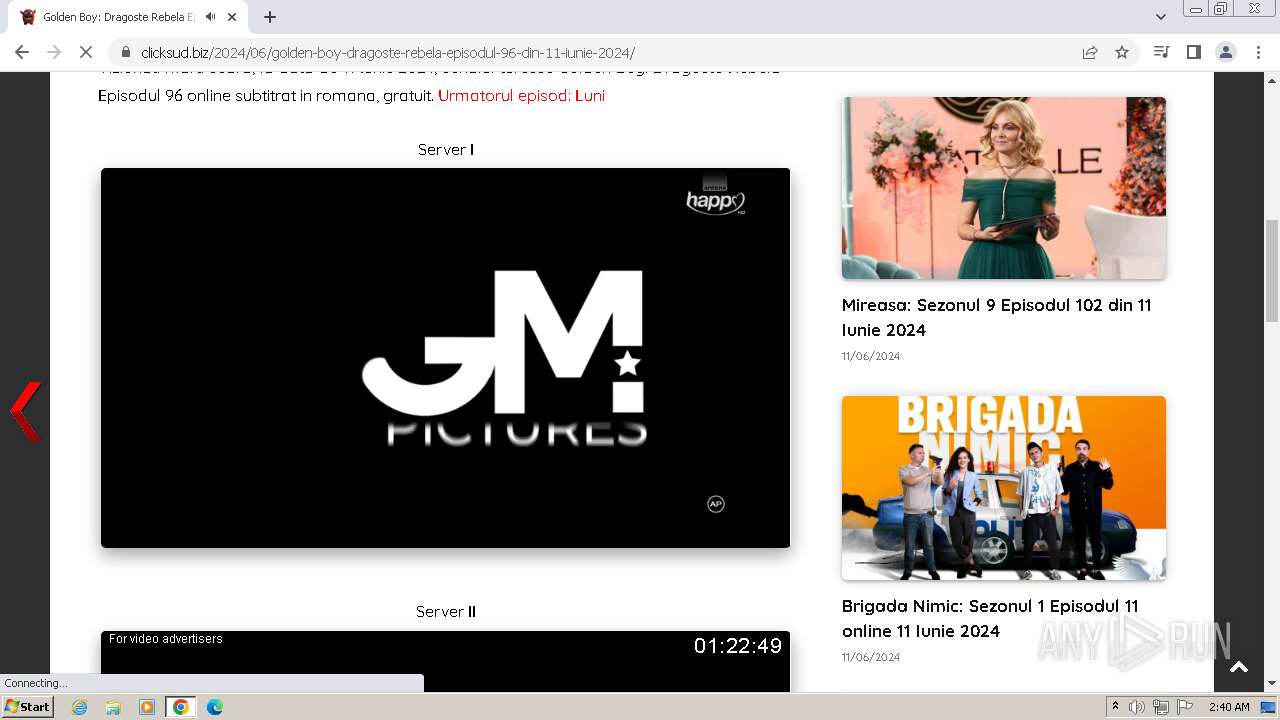Image resolution: width=1280 pixels, height=720 pixels.
Task: Close the Golden Boy tab
Action: (x=232, y=17)
